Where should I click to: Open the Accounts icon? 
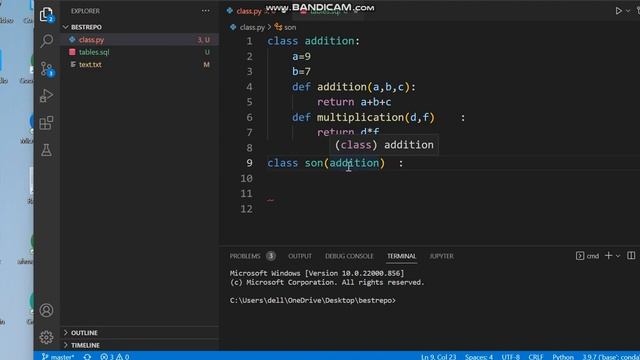tap(47, 310)
